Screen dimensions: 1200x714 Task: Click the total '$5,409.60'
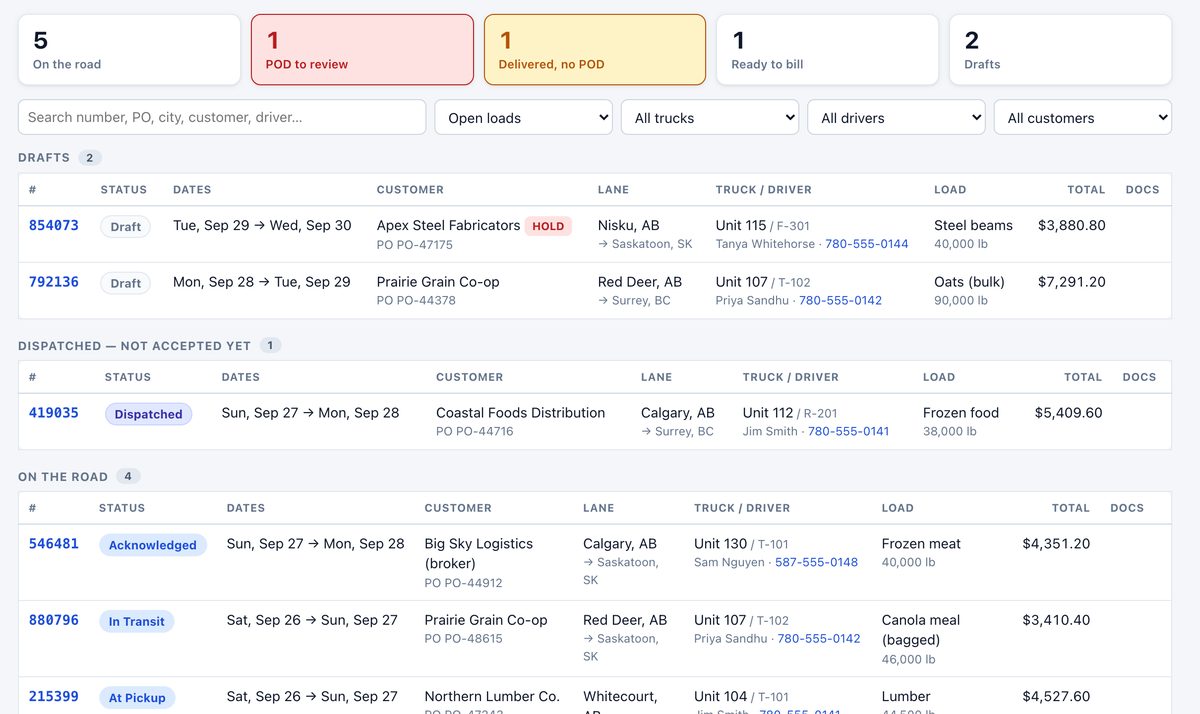coord(1069,412)
